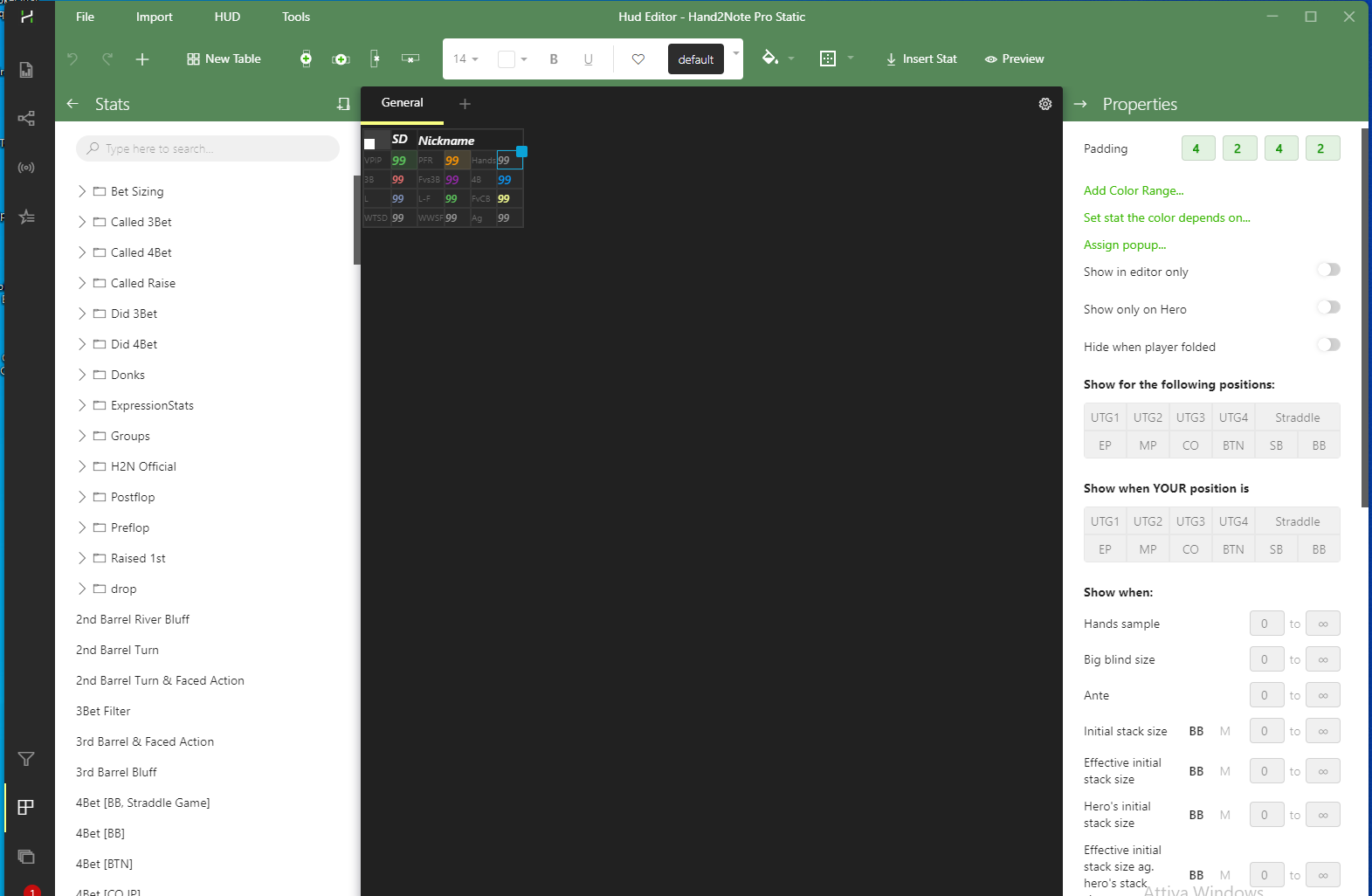Select the General tab
Viewport: 1372px width, 896px height.
[402, 103]
